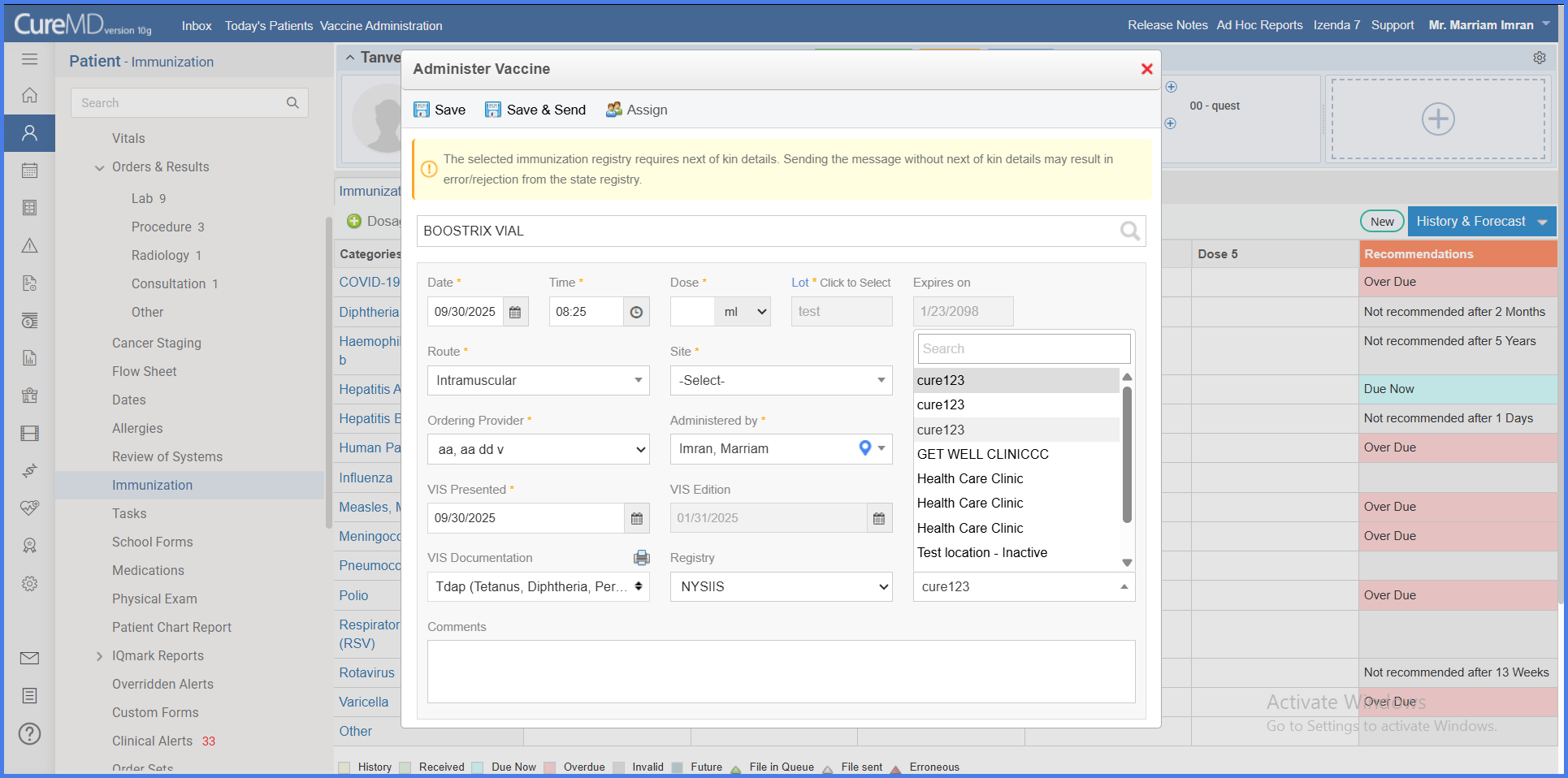
Task: Collapse the Orders & Results tree node
Action: coord(99,168)
